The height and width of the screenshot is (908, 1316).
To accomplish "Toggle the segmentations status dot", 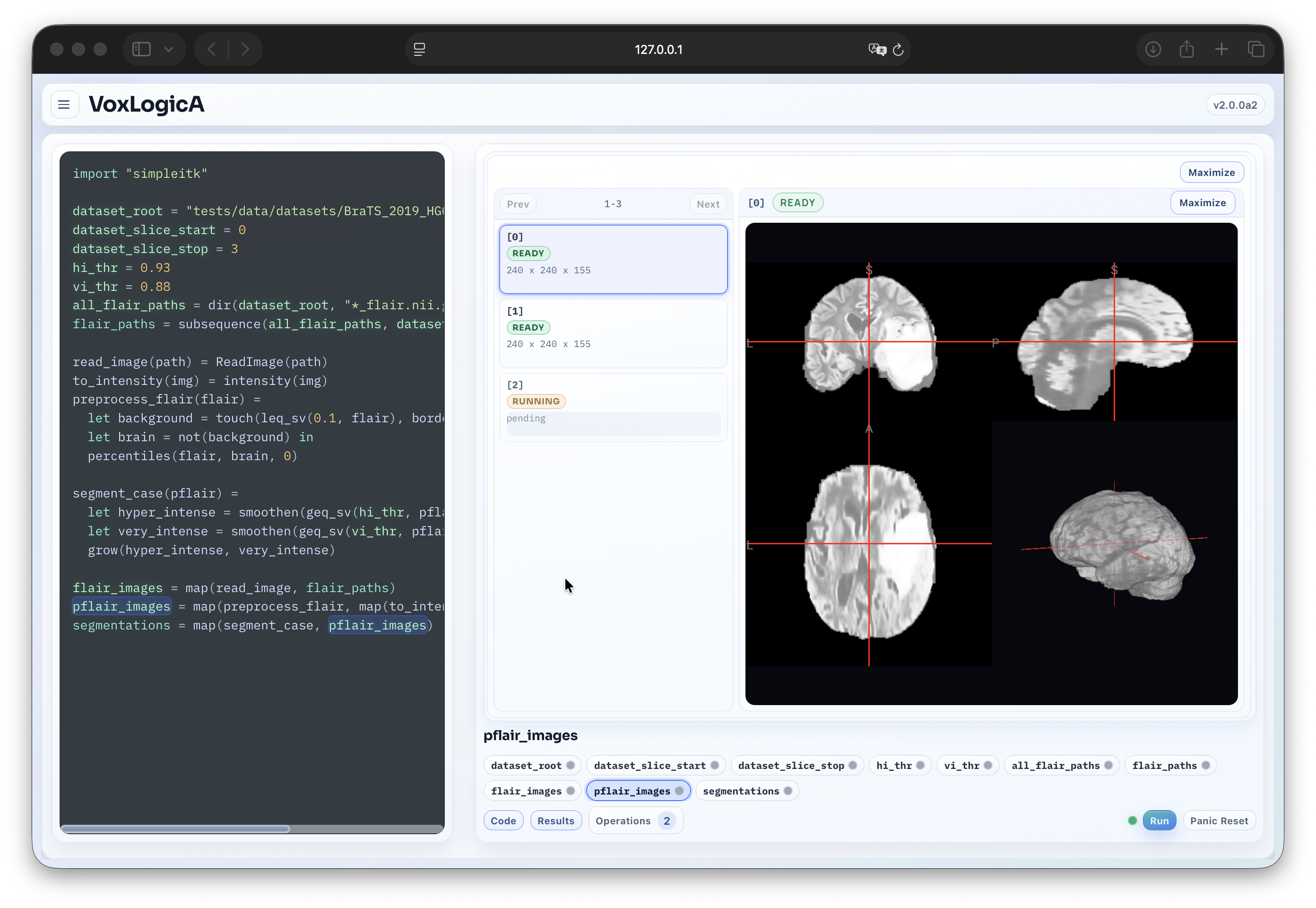I will point(788,791).
